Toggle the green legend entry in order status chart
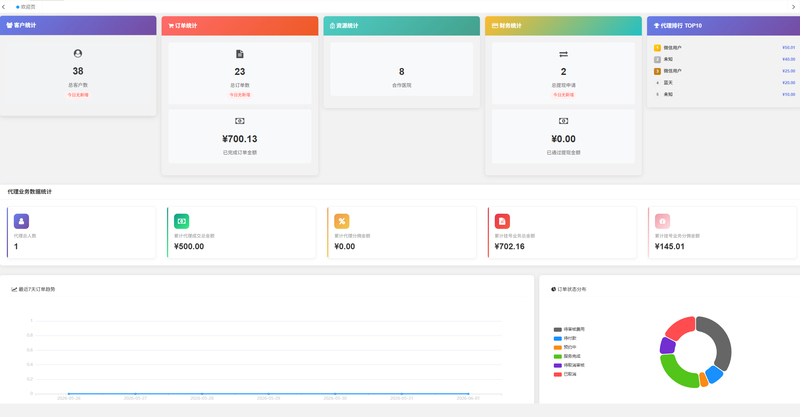The height and width of the screenshot is (417, 800). click(567, 356)
